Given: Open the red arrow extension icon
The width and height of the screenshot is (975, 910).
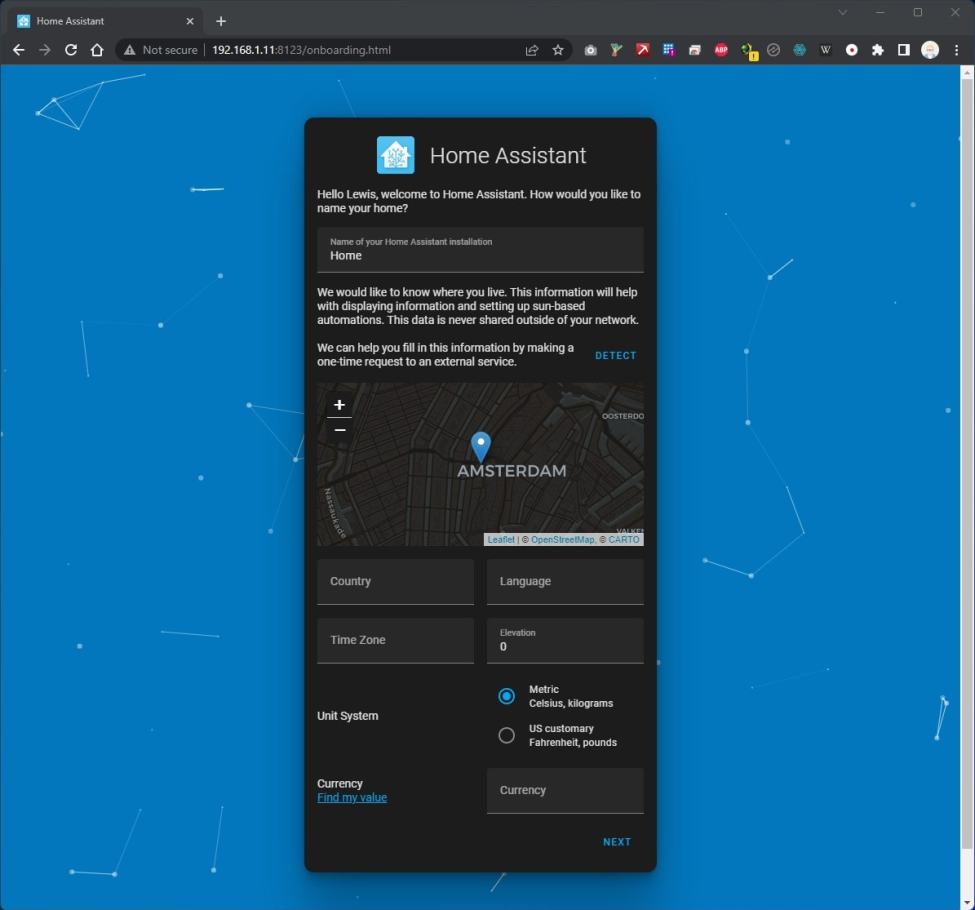Looking at the screenshot, I should (642, 50).
